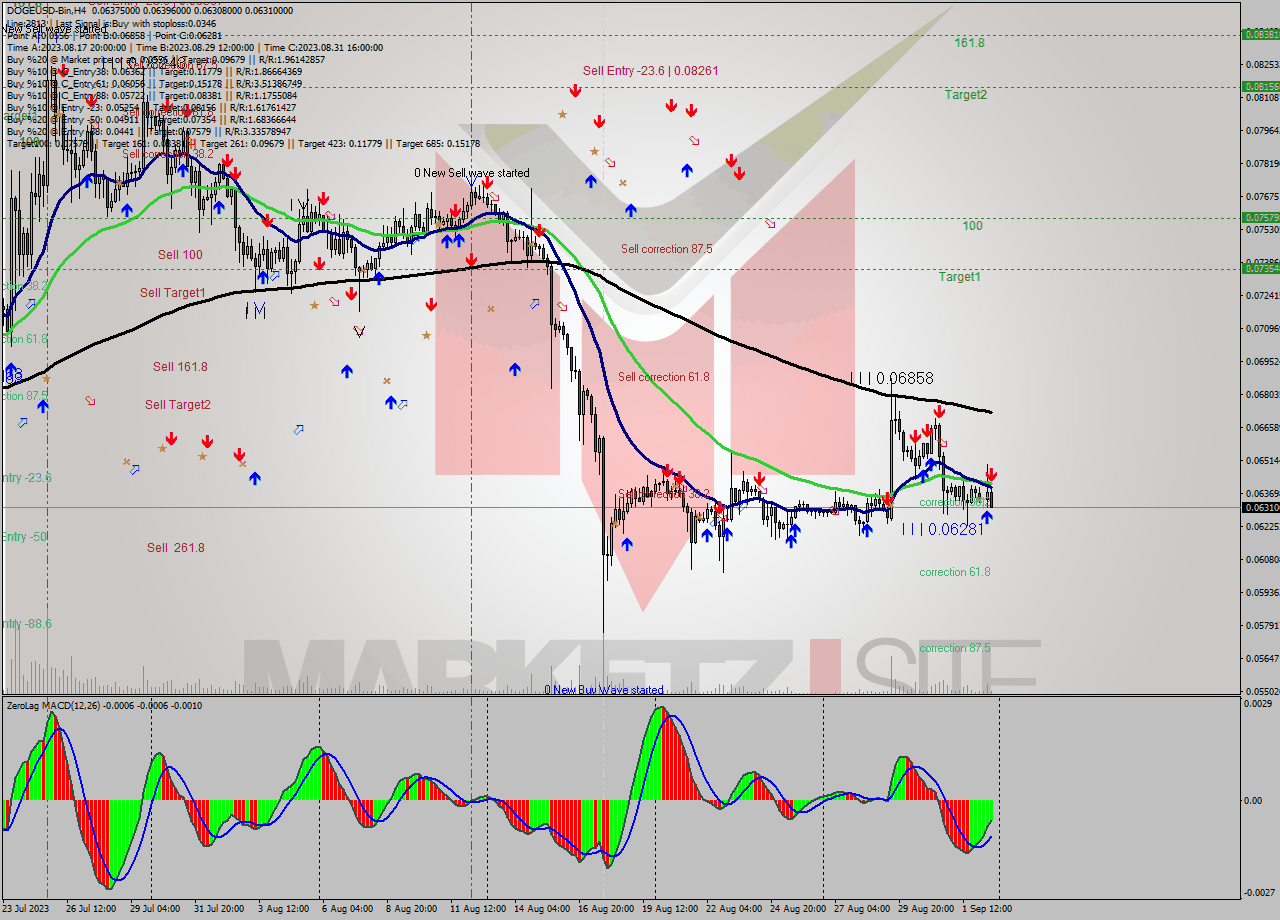Click the 0.00 zero level on MACD scale
Viewport: 1280px width, 920px height.
[1252, 800]
